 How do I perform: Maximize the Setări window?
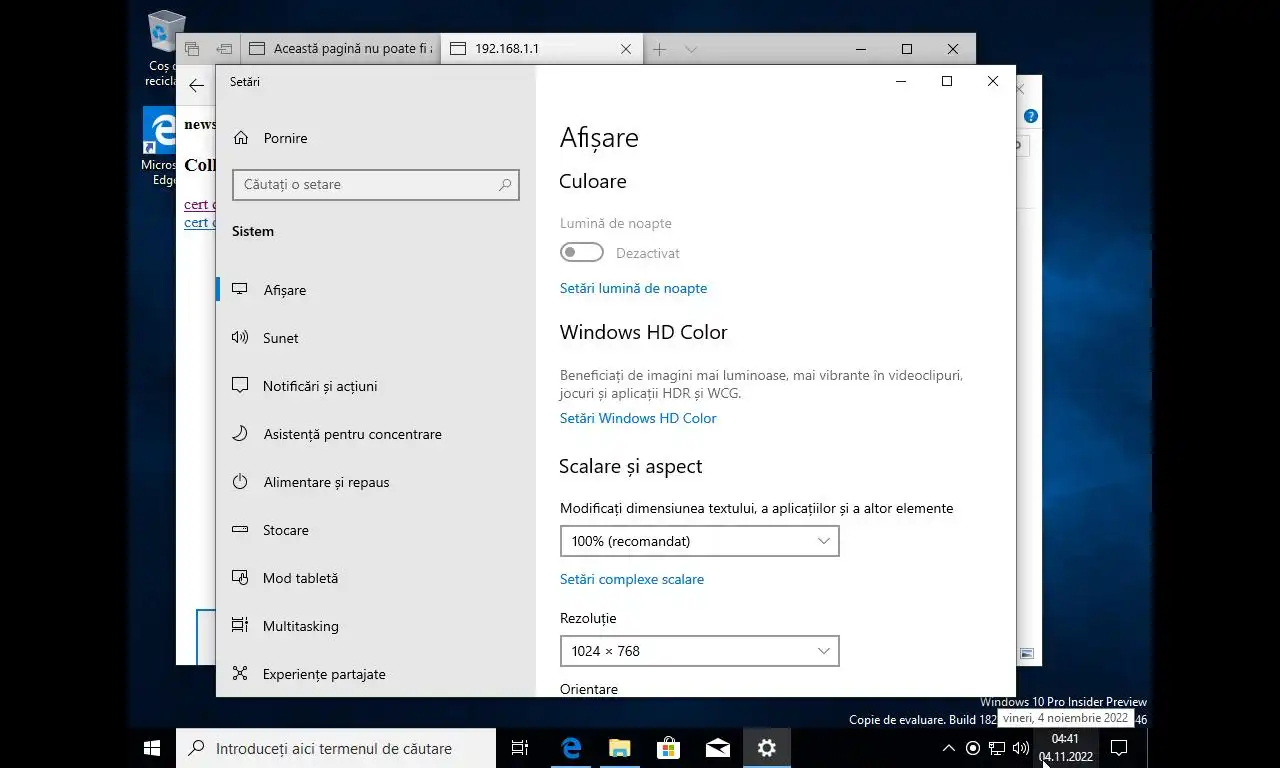pos(947,81)
